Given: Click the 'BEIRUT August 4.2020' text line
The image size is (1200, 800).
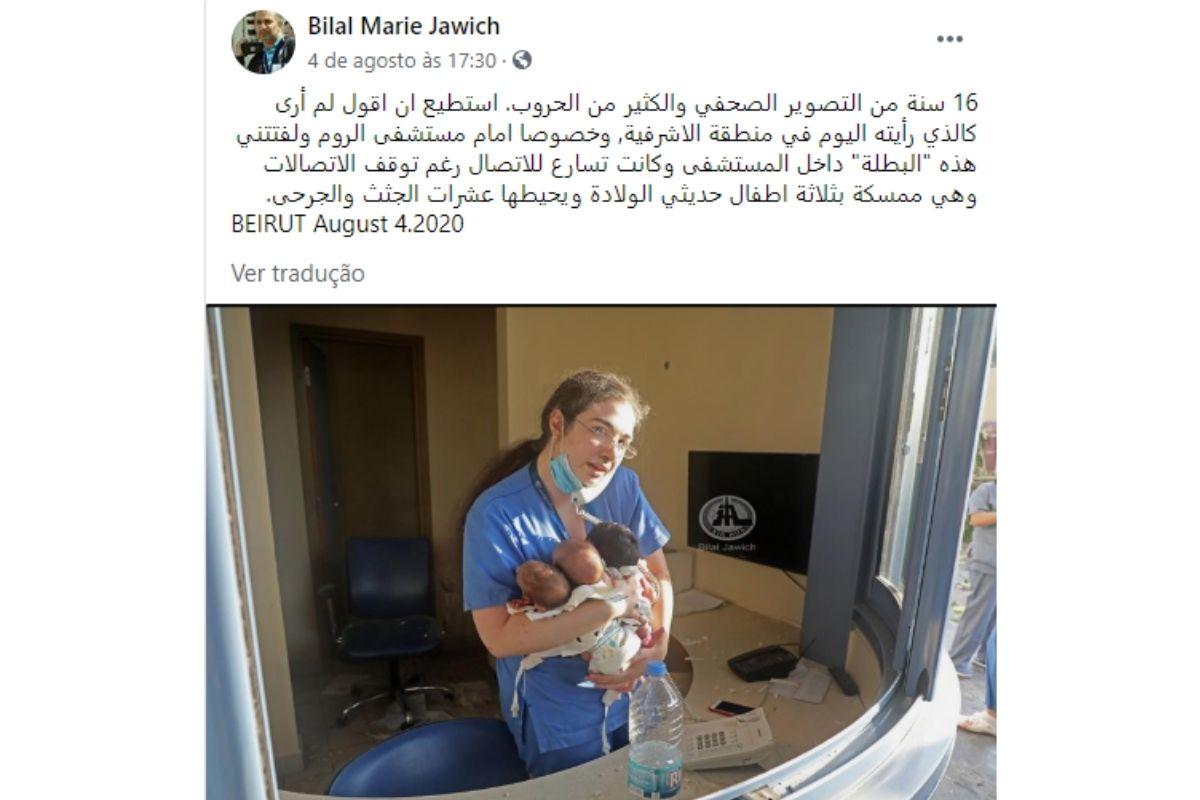Looking at the screenshot, I should click(x=348, y=223).
